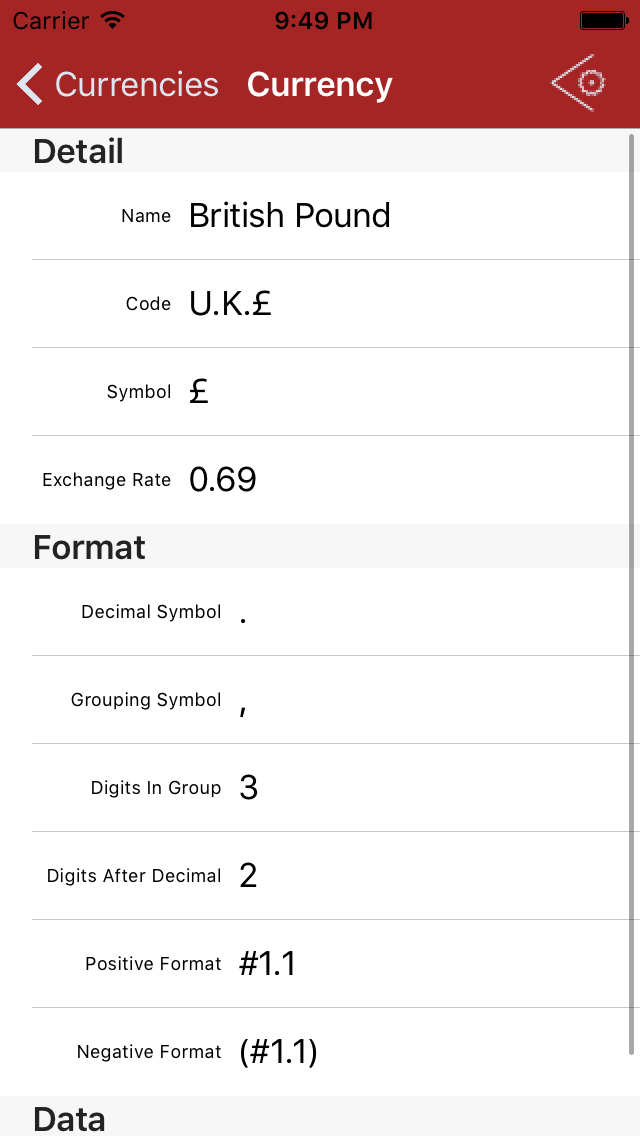Image resolution: width=640 pixels, height=1136 pixels.
Task: Tap the tag icon in navigation bar
Action: point(579,83)
